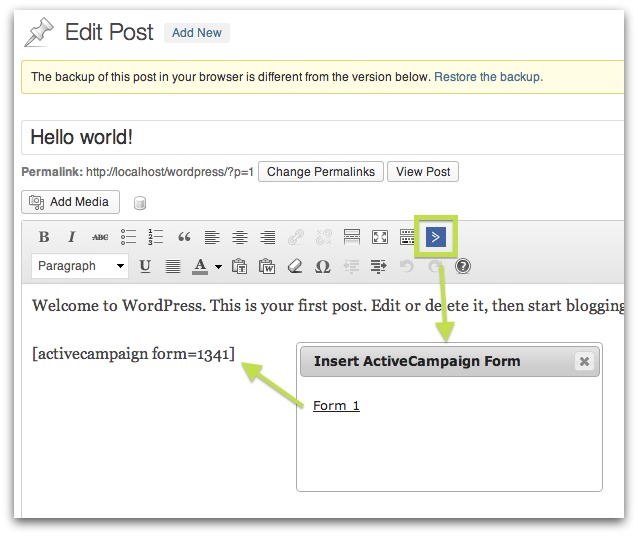Click the text color A icon
The height and width of the screenshot is (536, 638).
coord(200,267)
